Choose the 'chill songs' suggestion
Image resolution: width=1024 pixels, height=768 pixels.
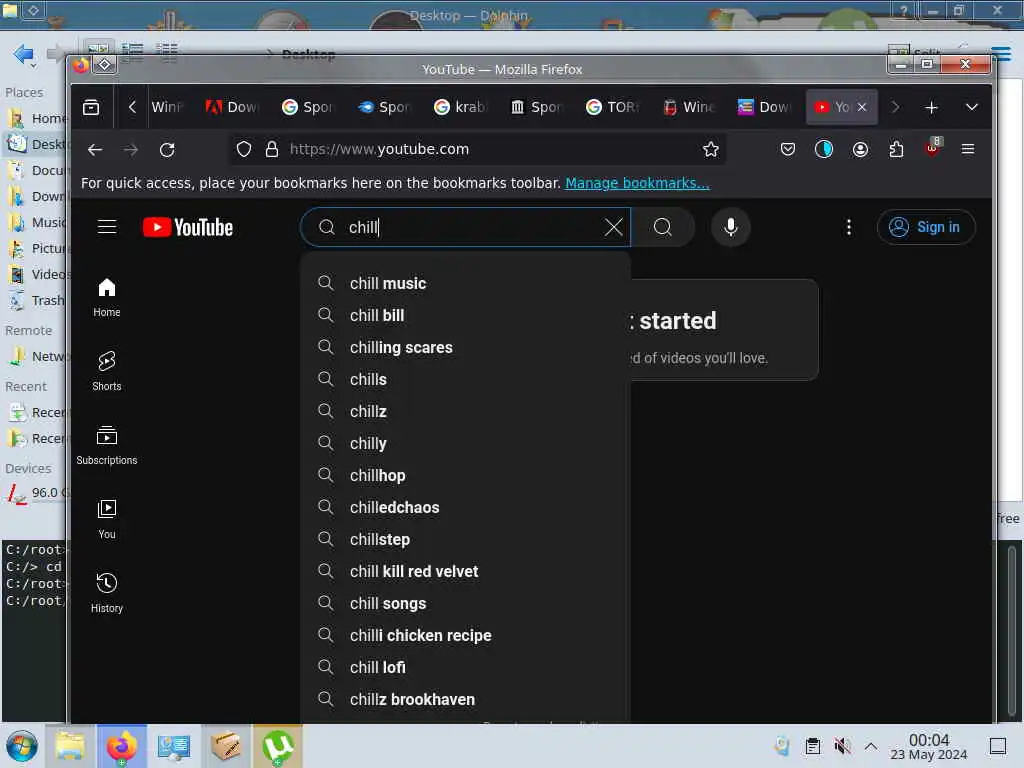pos(466,603)
